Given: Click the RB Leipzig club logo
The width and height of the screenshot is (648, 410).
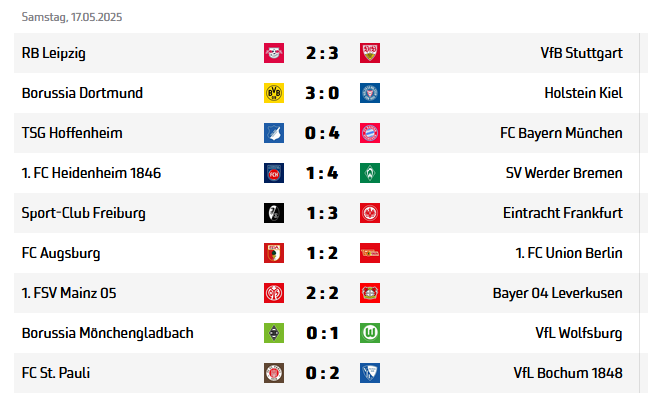Looking at the screenshot, I should pos(274,53).
